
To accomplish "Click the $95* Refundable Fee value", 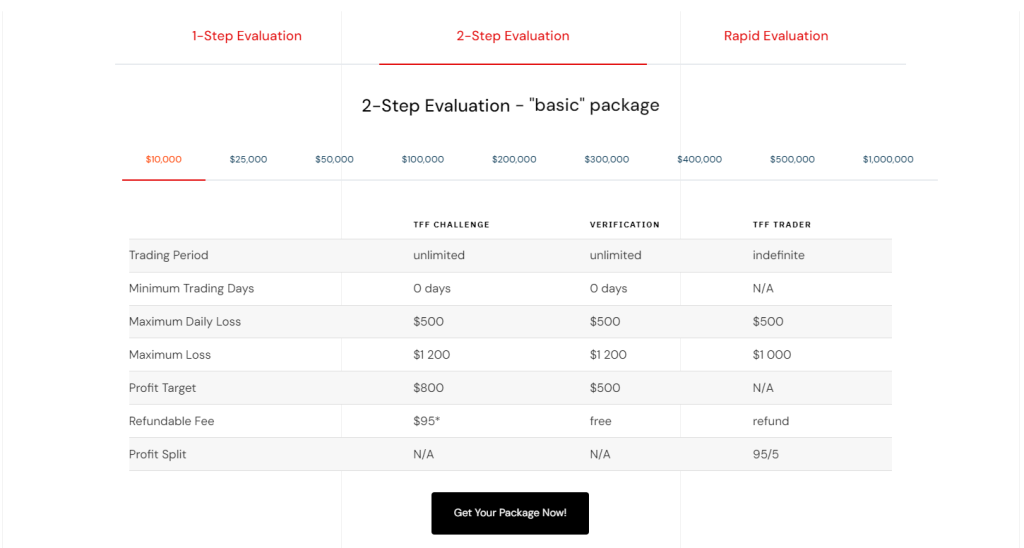I will 426,421.
